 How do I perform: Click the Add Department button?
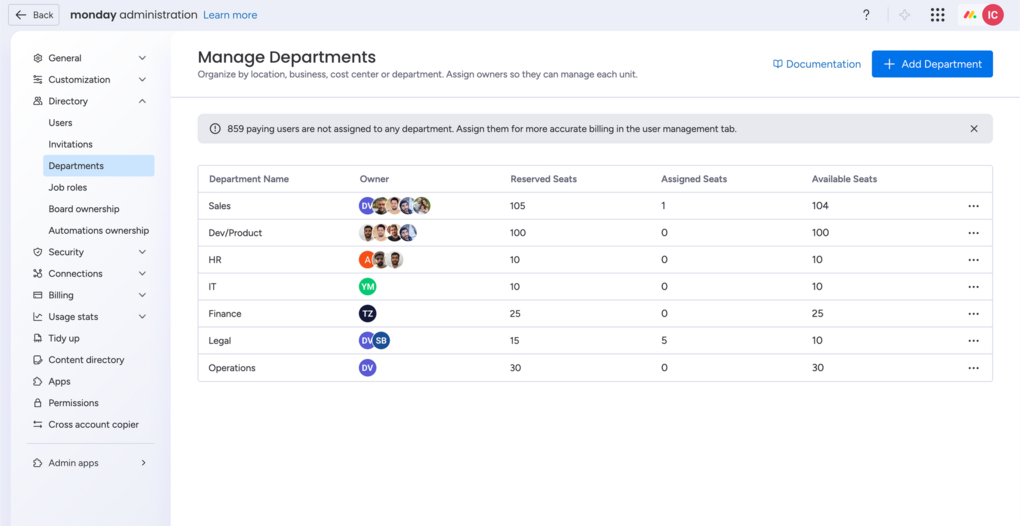click(x=932, y=64)
